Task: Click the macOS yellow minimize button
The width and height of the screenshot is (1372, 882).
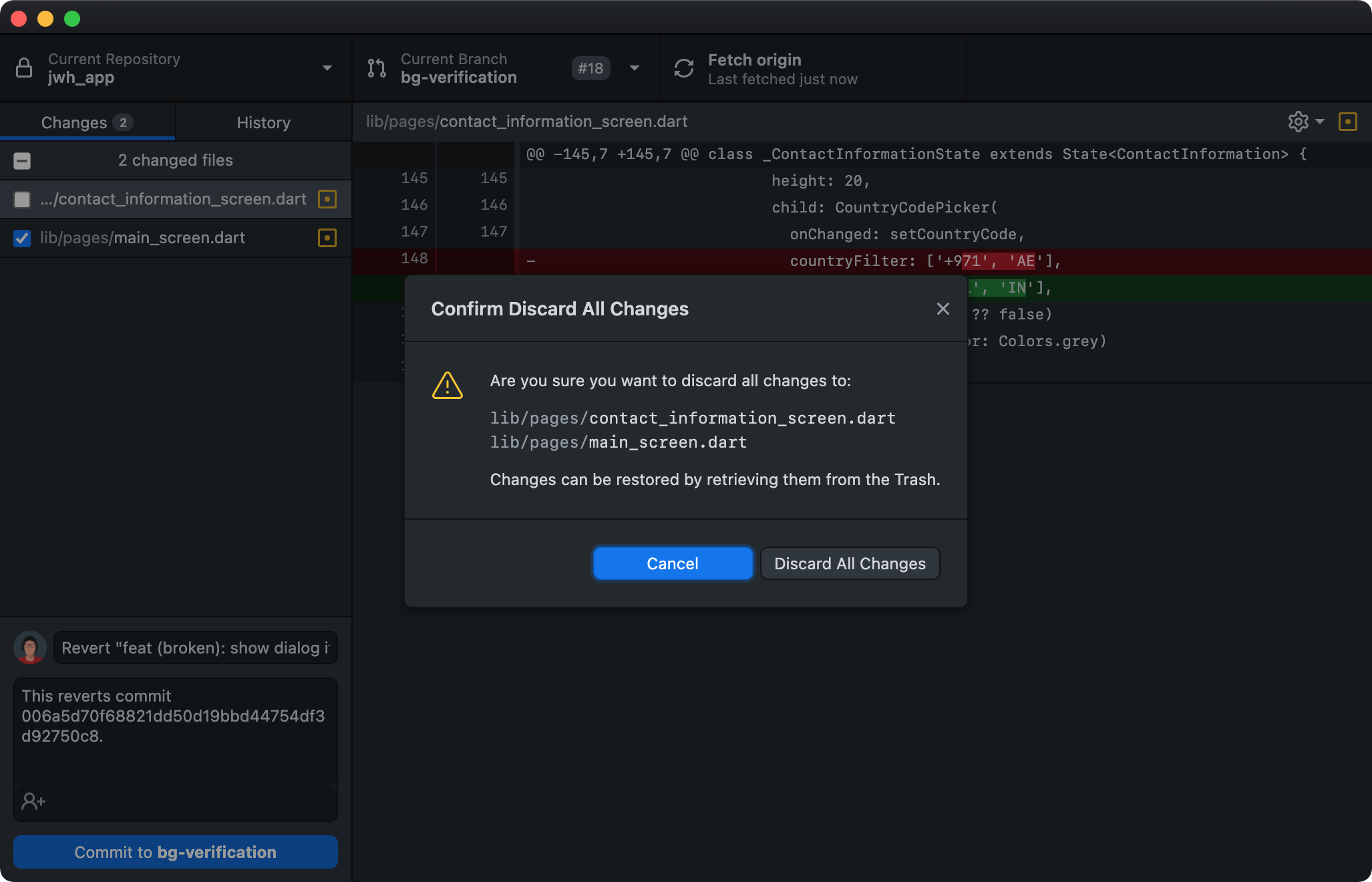Action: [45, 19]
